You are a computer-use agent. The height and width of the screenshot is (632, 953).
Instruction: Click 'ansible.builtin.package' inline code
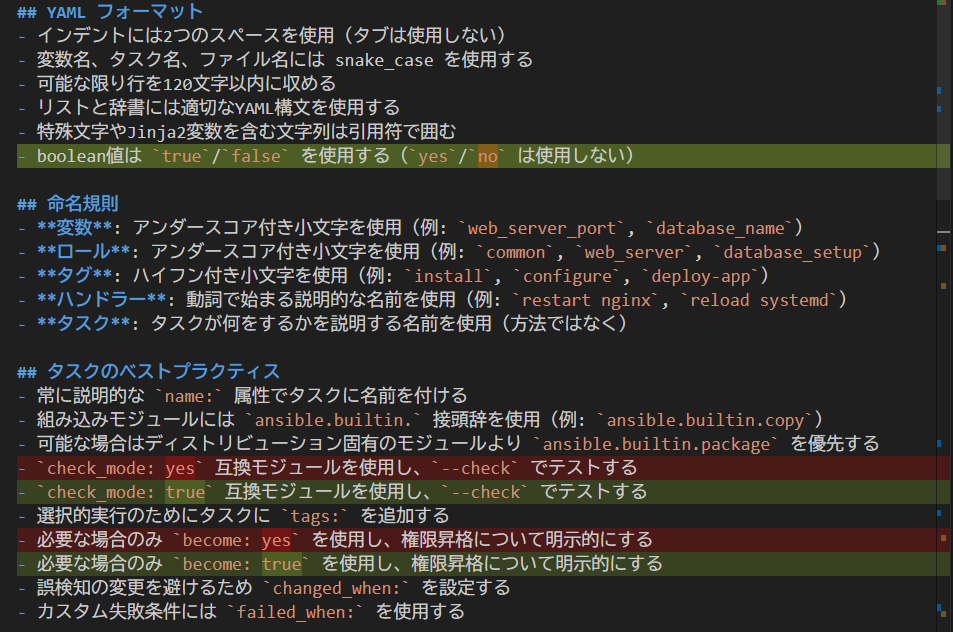(x=660, y=444)
